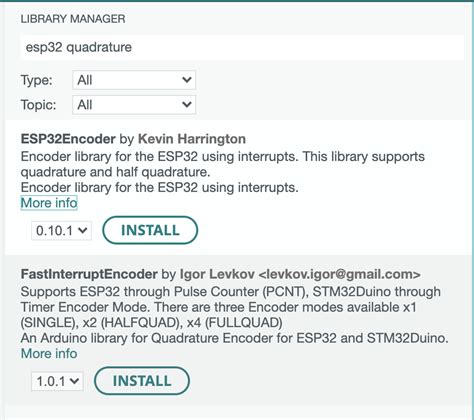Open More info link for FastInterruptEncoder

coord(49,354)
